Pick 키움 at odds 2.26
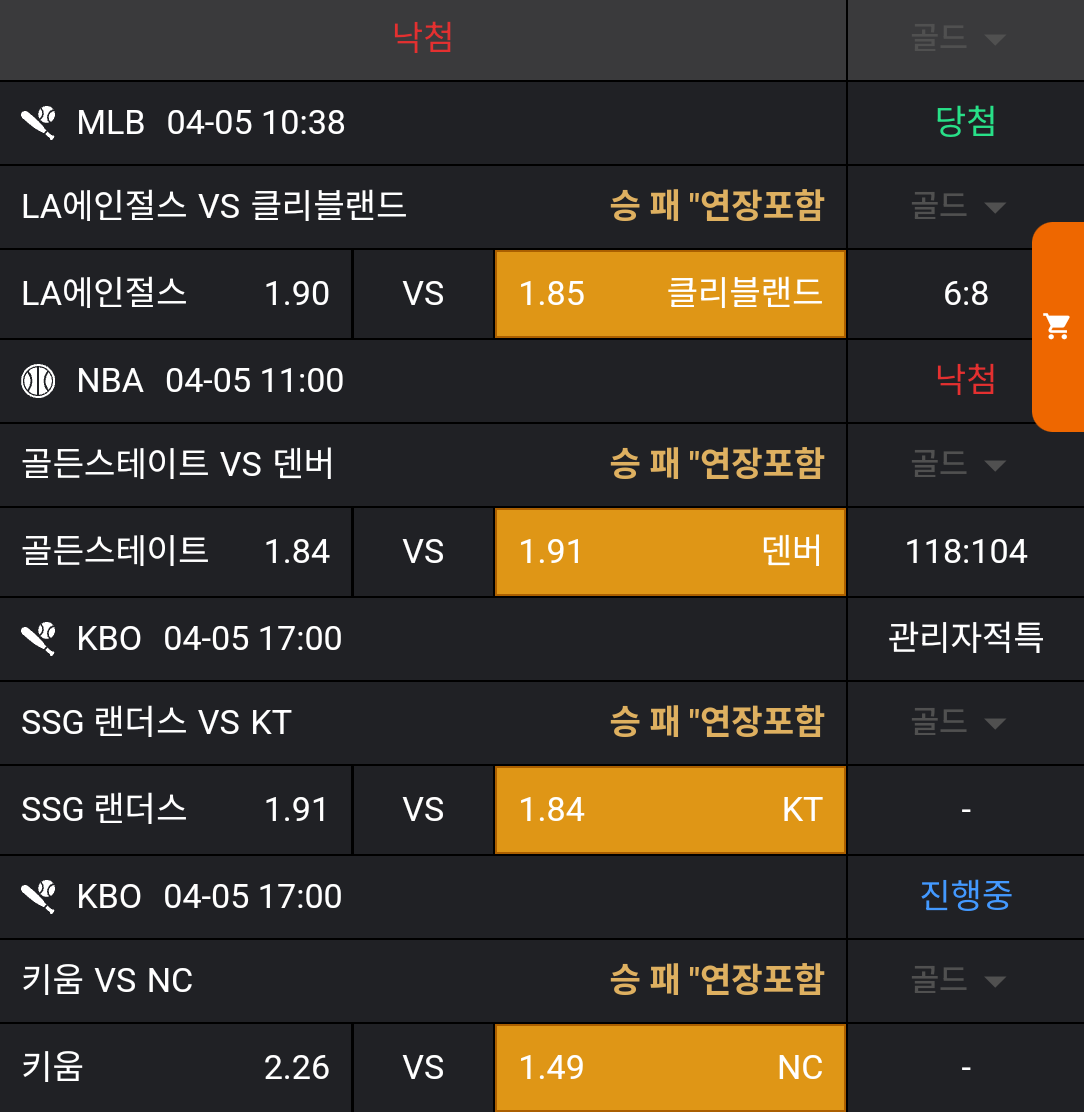Screen dimensions: 1084x1112 click(x=175, y=1068)
